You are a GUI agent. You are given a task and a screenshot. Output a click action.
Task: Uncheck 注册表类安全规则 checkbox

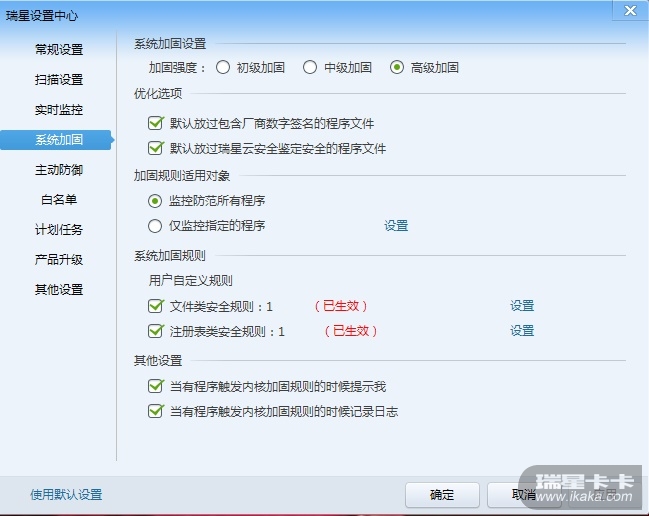pyautogui.click(x=156, y=331)
